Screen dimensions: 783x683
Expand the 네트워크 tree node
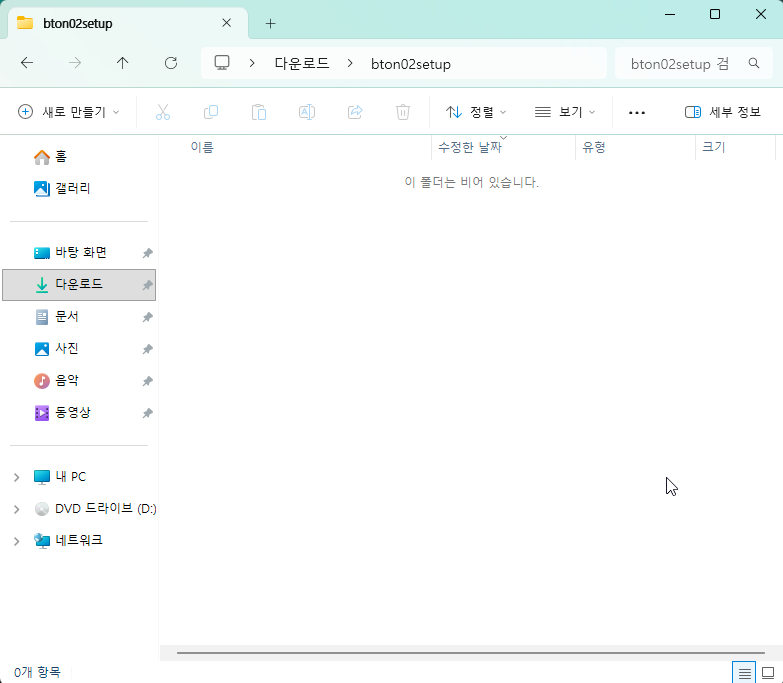(x=16, y=541)
